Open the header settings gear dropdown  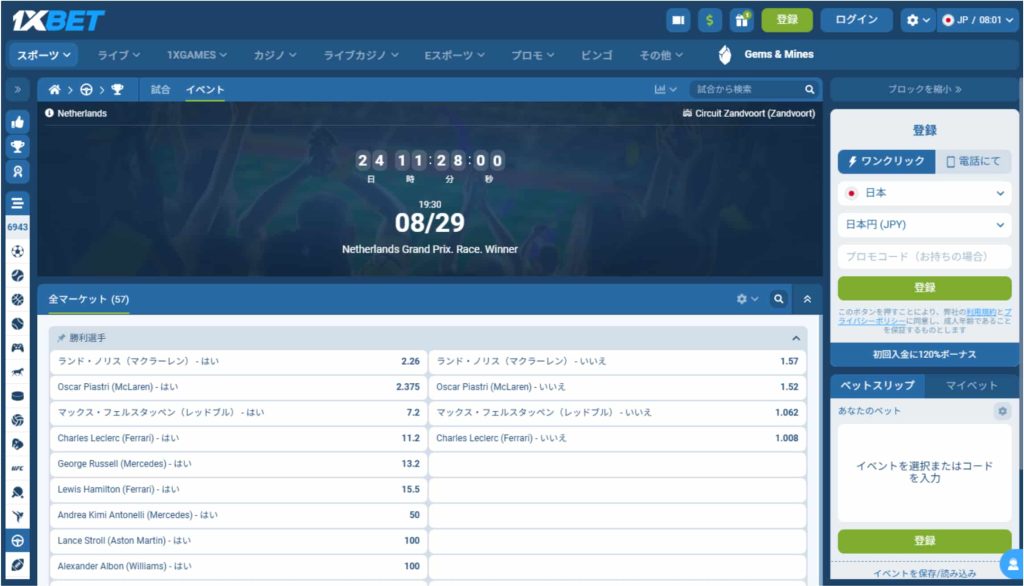pos(918,20)
